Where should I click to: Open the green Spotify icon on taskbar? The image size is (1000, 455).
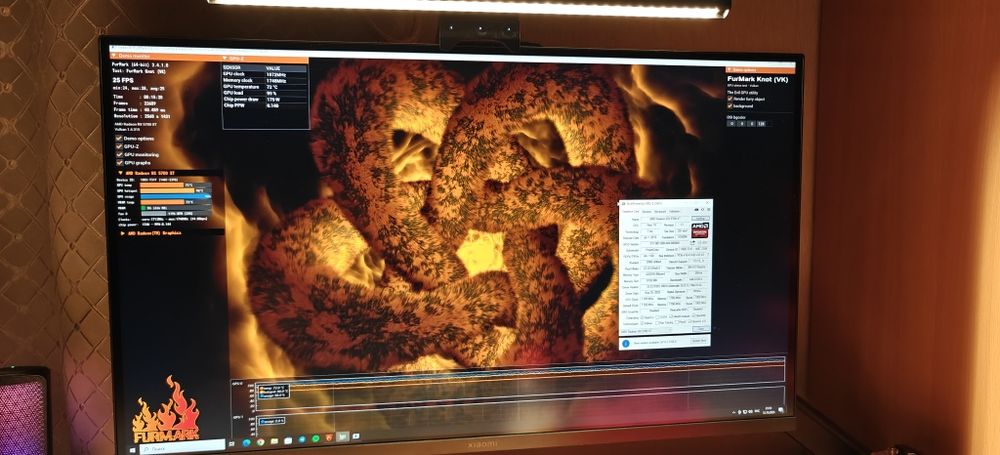[316, 438]
